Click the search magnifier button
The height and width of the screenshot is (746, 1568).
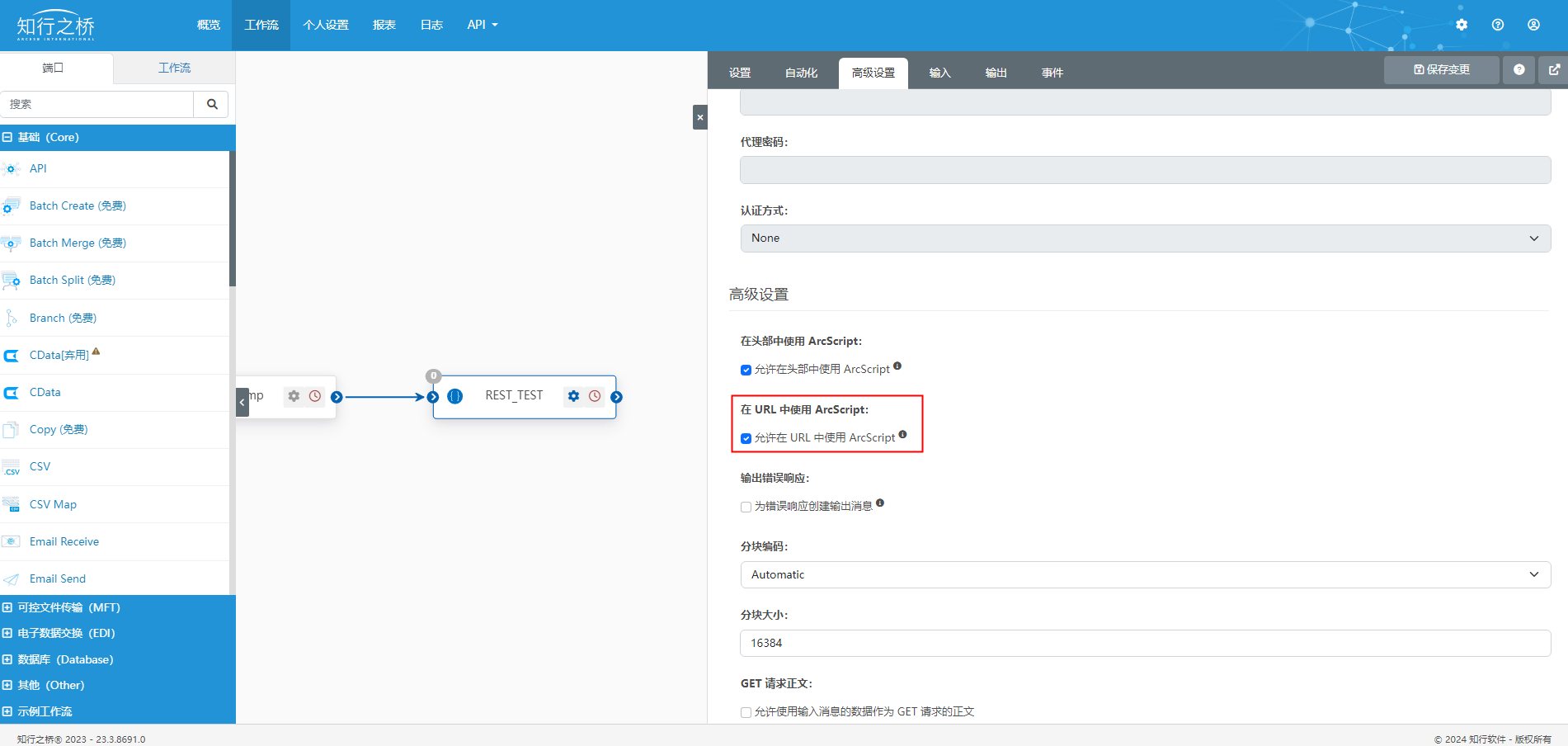212,104
